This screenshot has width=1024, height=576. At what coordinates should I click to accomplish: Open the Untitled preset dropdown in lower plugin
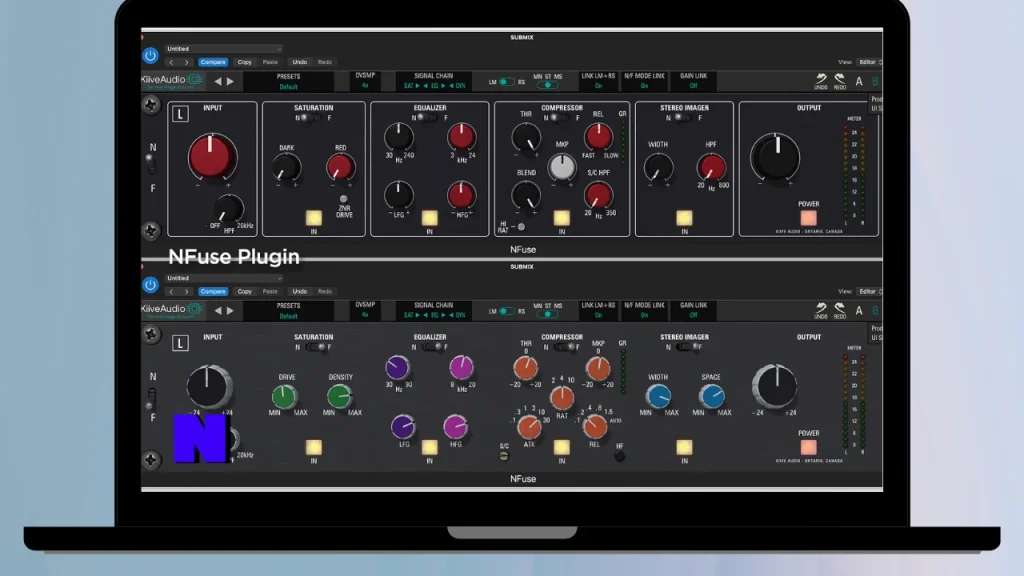point(223,278)
